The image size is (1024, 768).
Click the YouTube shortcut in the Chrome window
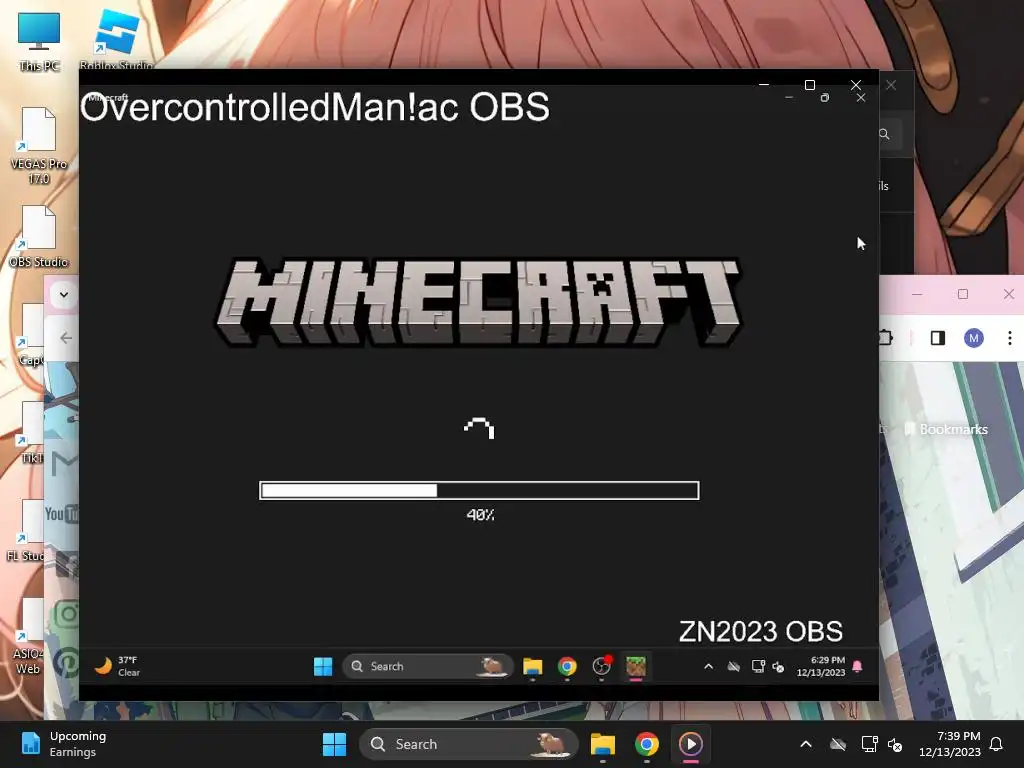62,514
